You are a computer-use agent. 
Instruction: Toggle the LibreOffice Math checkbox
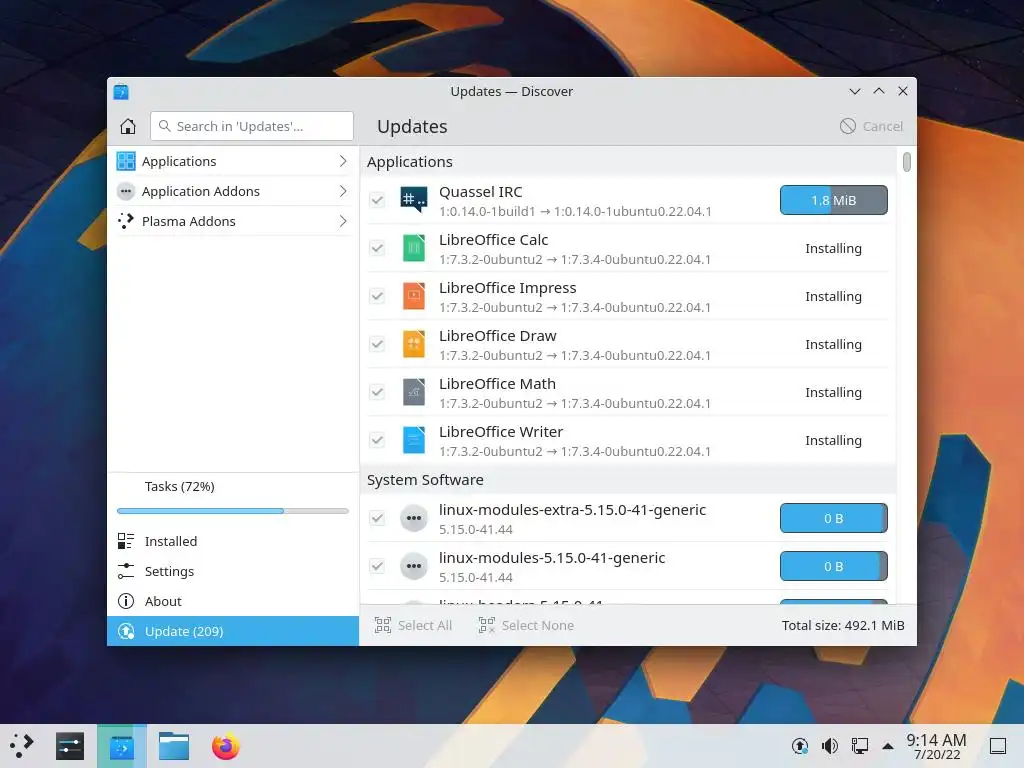(x=377, y=392)
